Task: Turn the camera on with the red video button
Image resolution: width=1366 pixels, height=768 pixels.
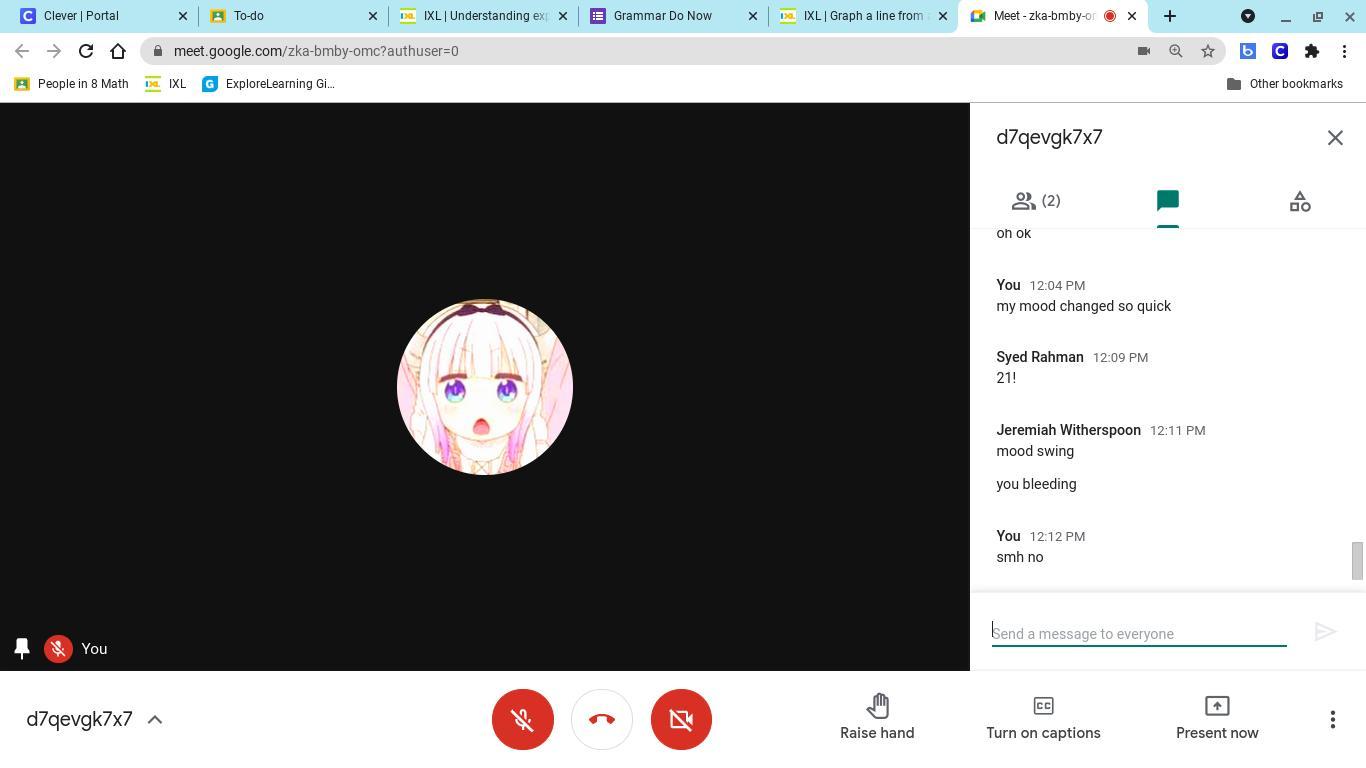Action: click(681, 719)
